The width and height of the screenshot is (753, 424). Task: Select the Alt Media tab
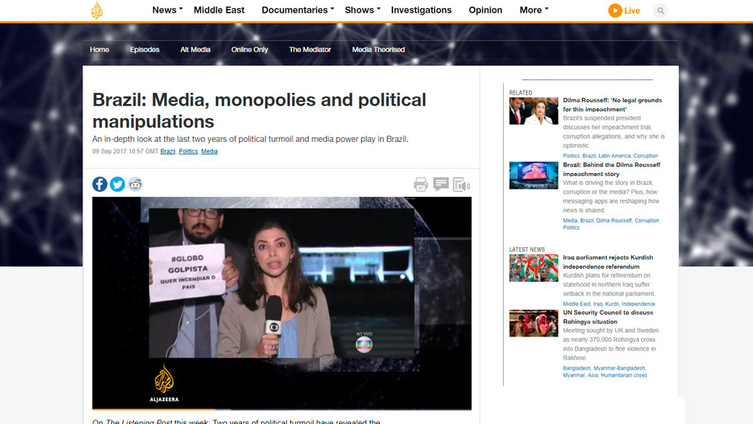(x=195, y=49)
